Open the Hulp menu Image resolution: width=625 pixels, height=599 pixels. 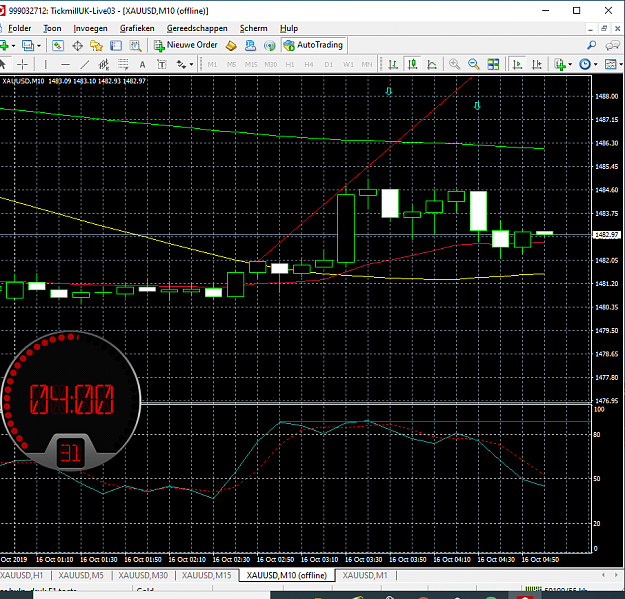pos(289,28)
